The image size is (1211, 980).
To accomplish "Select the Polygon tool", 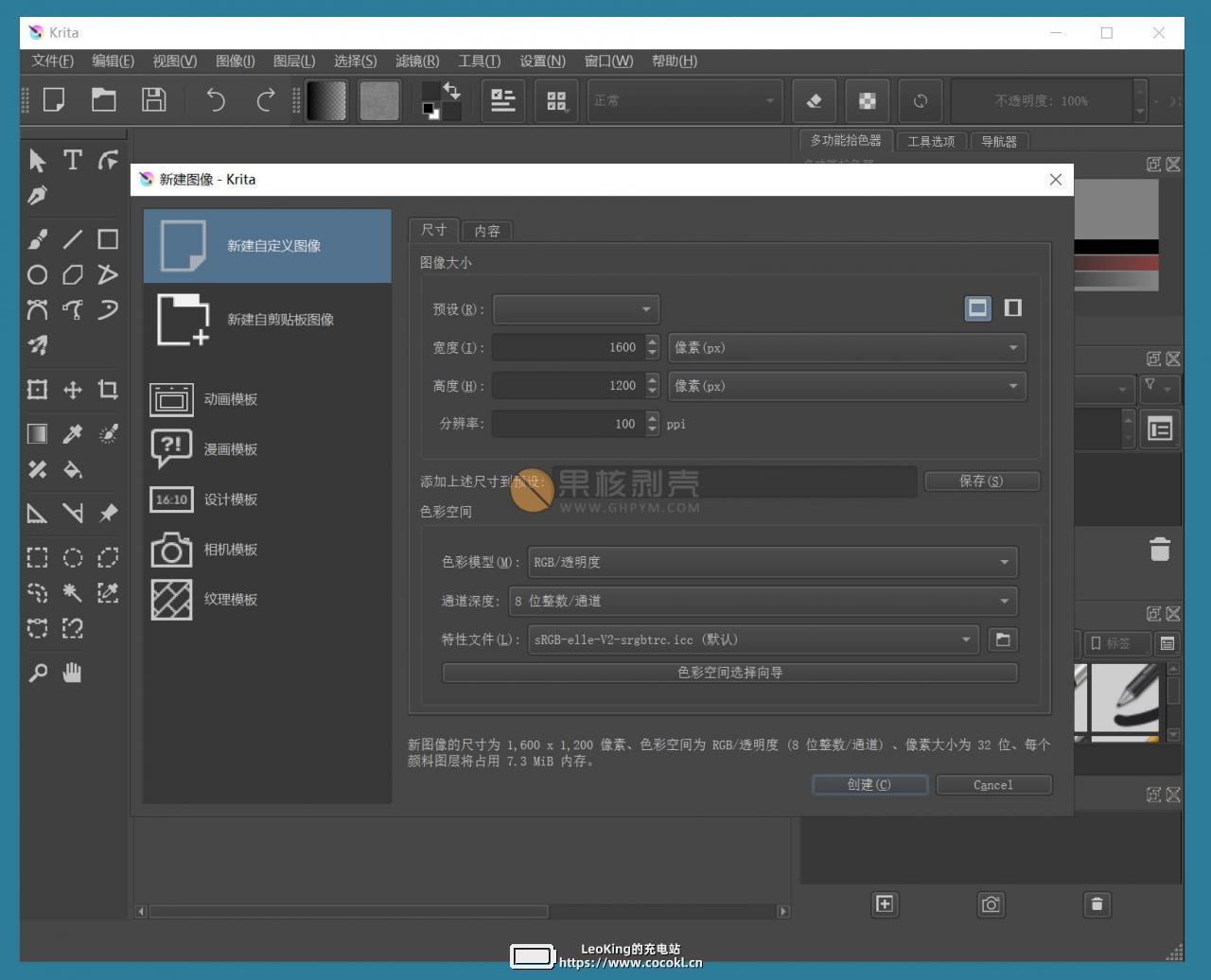I will pos(73,274).
